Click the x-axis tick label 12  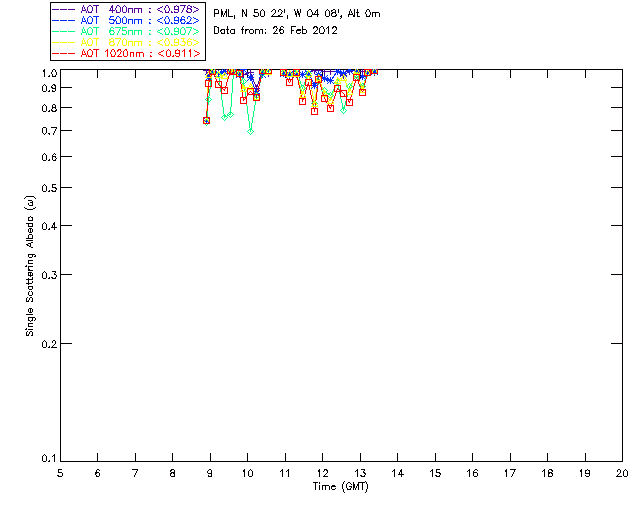pyautogui.click(x=322, y=473)
